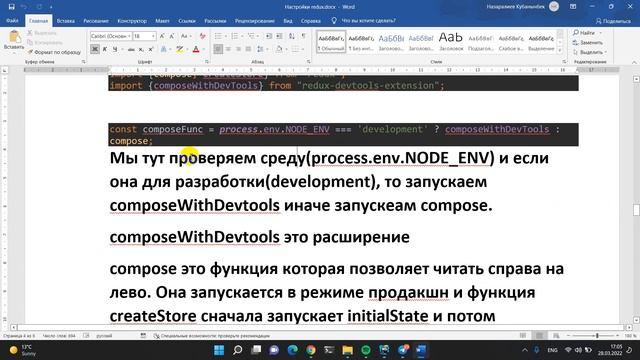Click the Align Right icon
The image size is (640, 360).
coord(238,49)
